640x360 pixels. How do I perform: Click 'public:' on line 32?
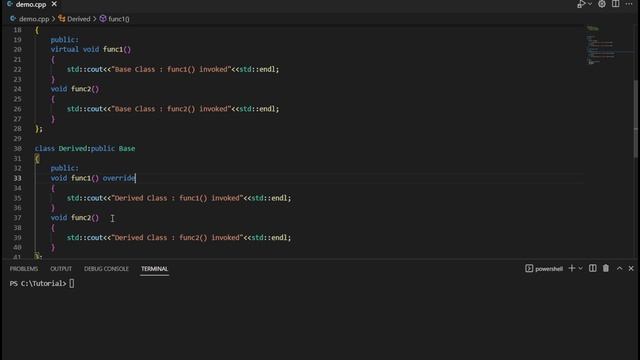[64, 168]
